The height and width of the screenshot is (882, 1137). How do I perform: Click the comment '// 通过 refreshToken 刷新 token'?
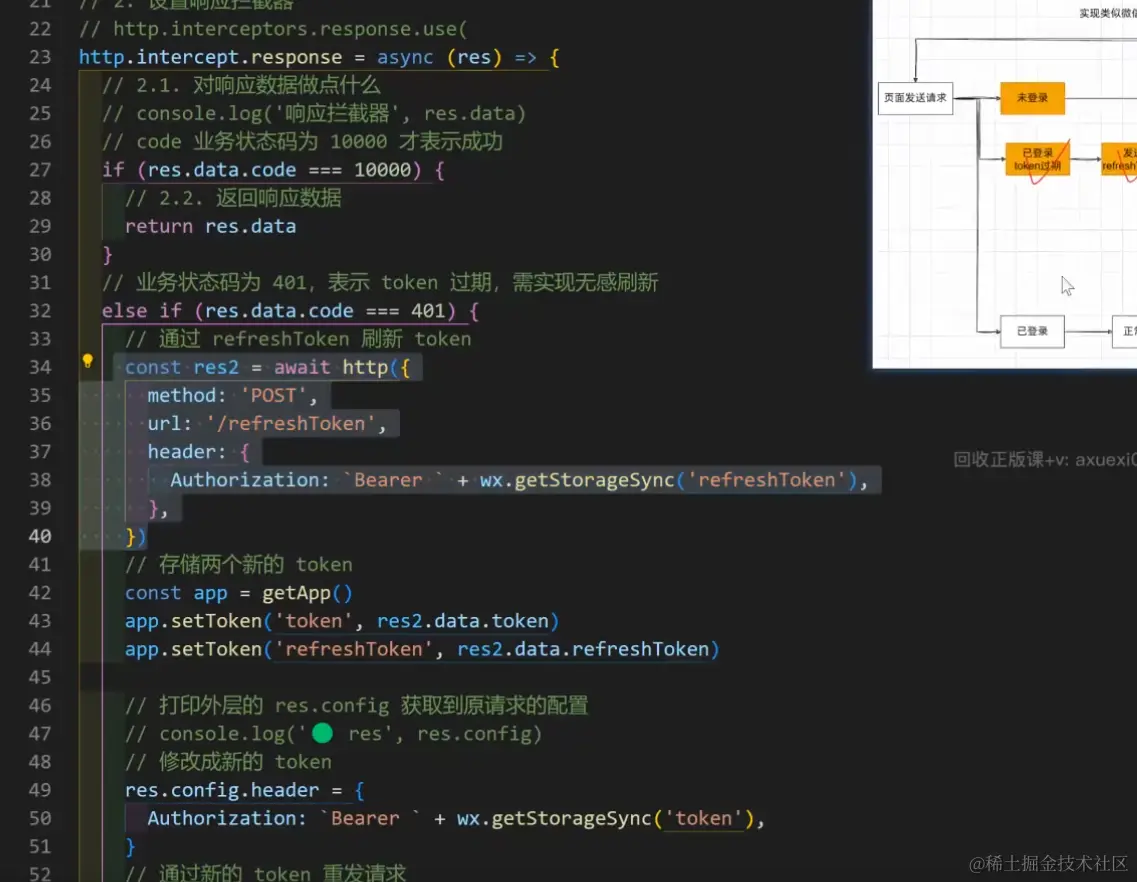tap(298, 339)
